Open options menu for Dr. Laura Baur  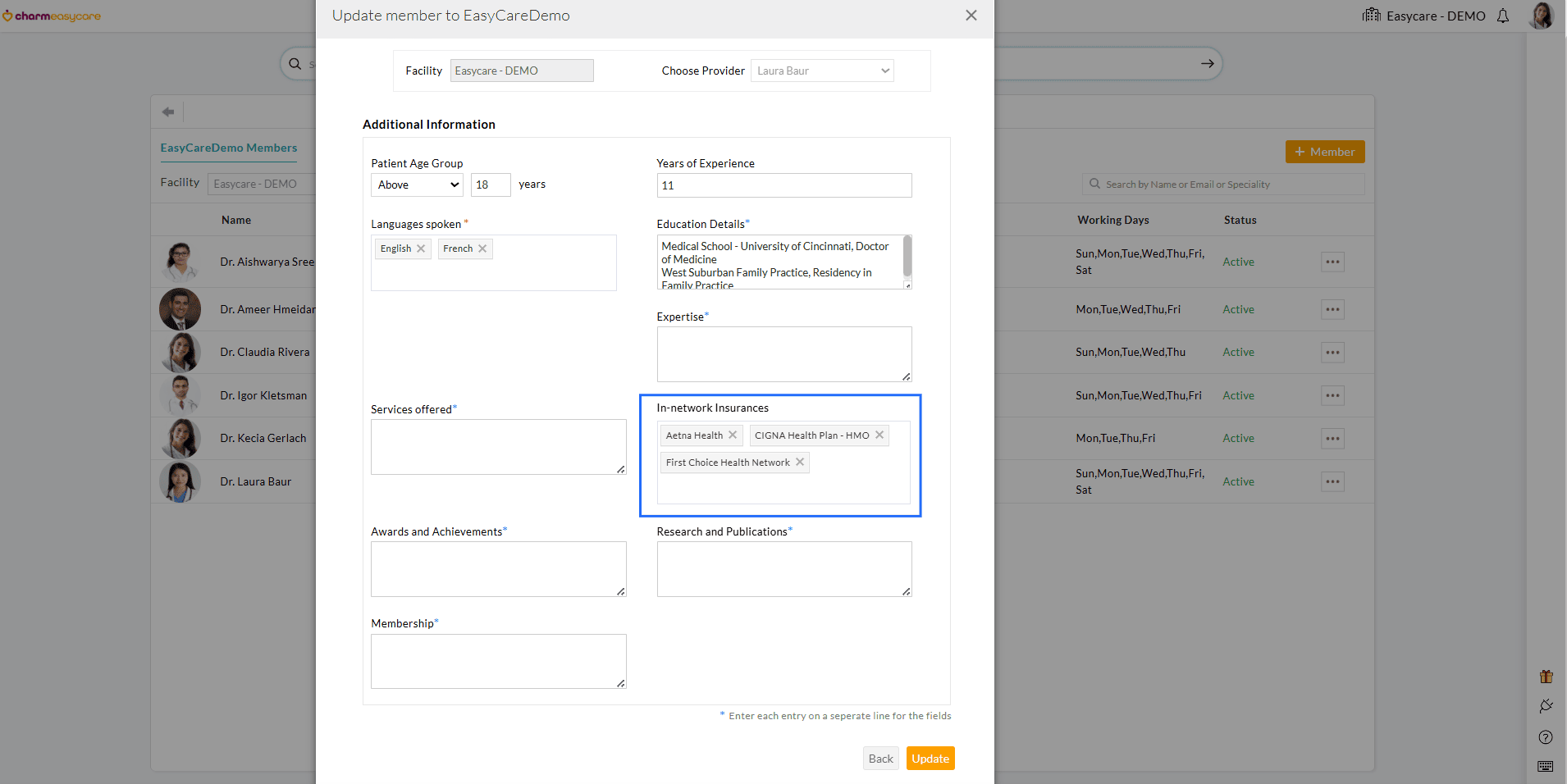tap(1332, 481)
